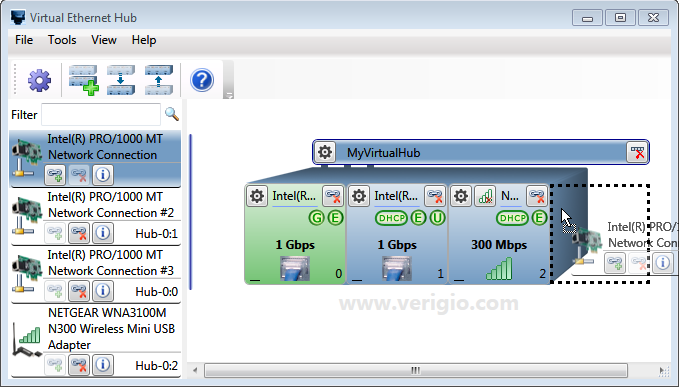Show info for first Intel PRO/1000 MT adapter
Viewport: 679px width, 387px height.
(x=103, y=175)
